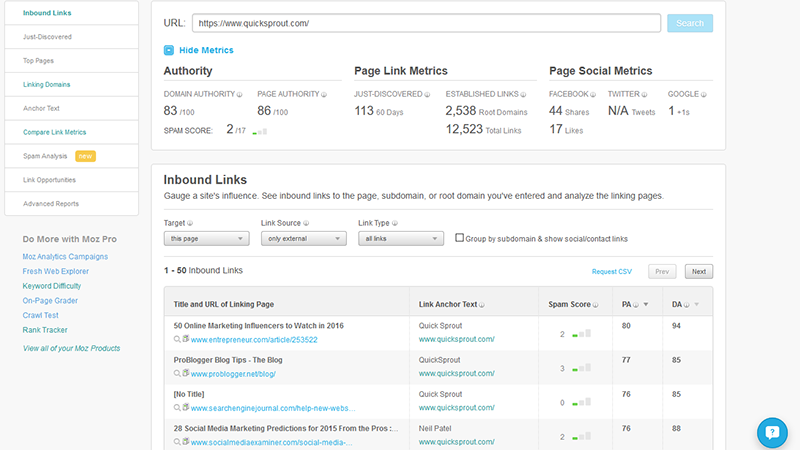800x450 pixels.
Task: Click page icon beside searchenginejournal link
Action: [x=186, y=407]
